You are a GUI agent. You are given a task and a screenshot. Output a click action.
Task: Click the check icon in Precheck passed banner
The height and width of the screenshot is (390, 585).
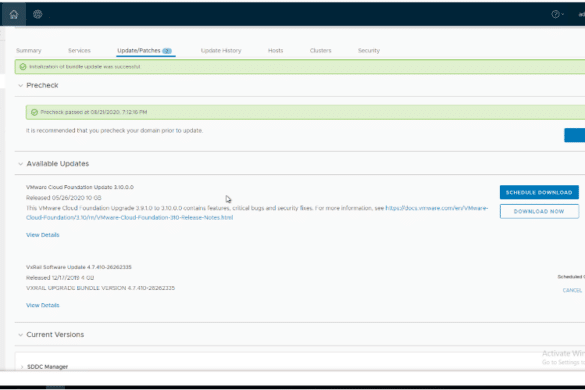pos(34,112)
